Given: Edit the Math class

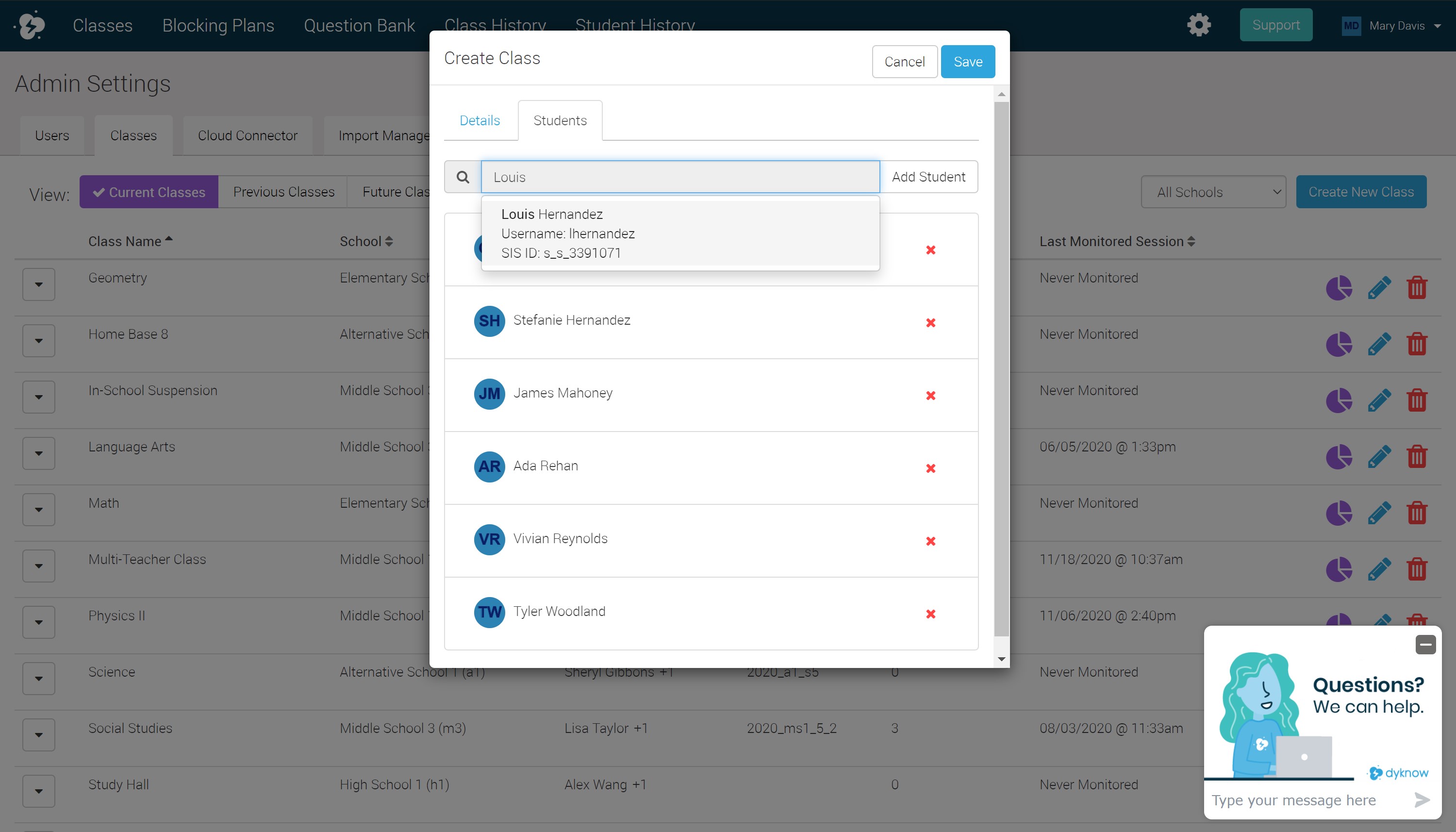Looking at the screenshot, I should click(x=1379, y=513).
